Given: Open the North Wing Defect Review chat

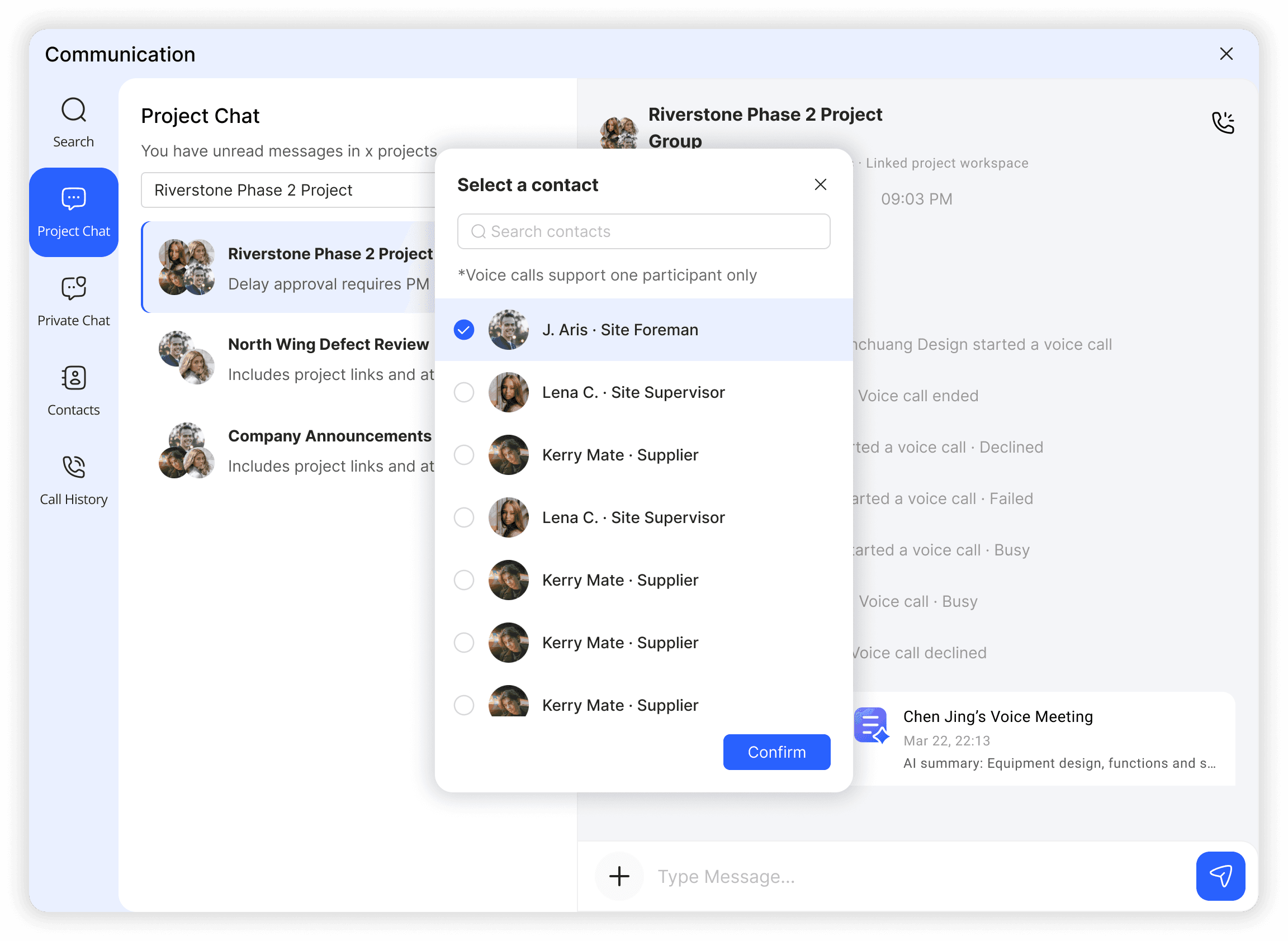Looking at the screenshot, I should (288, 358).
